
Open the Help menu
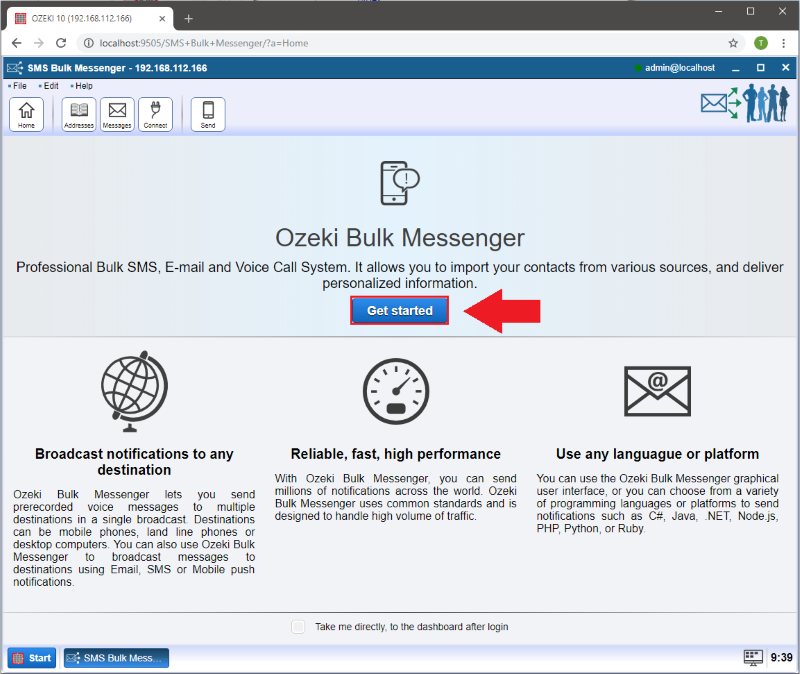pyautogui.click(x=83, y=86)
